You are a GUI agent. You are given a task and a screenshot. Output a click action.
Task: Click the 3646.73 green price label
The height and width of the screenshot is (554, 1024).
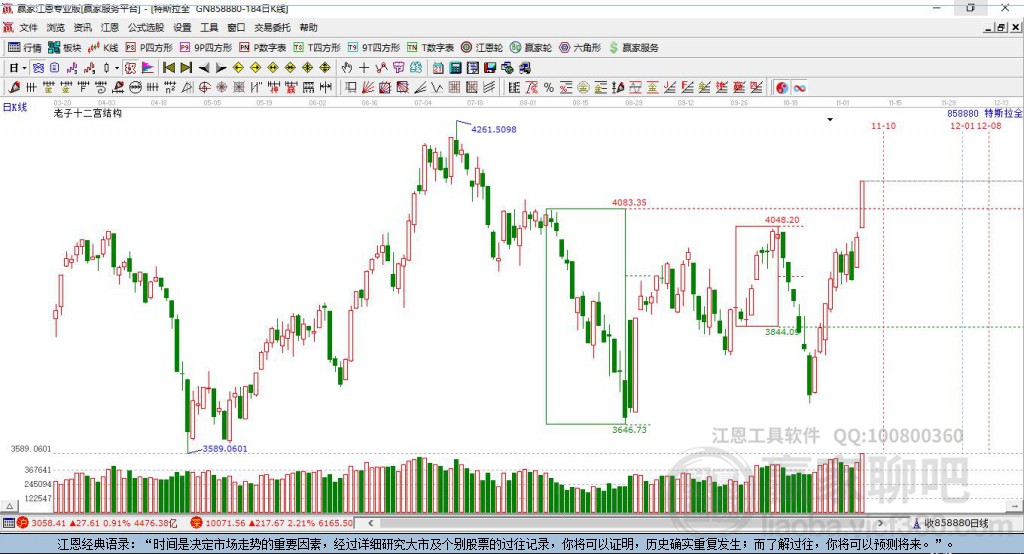[630, 429]
